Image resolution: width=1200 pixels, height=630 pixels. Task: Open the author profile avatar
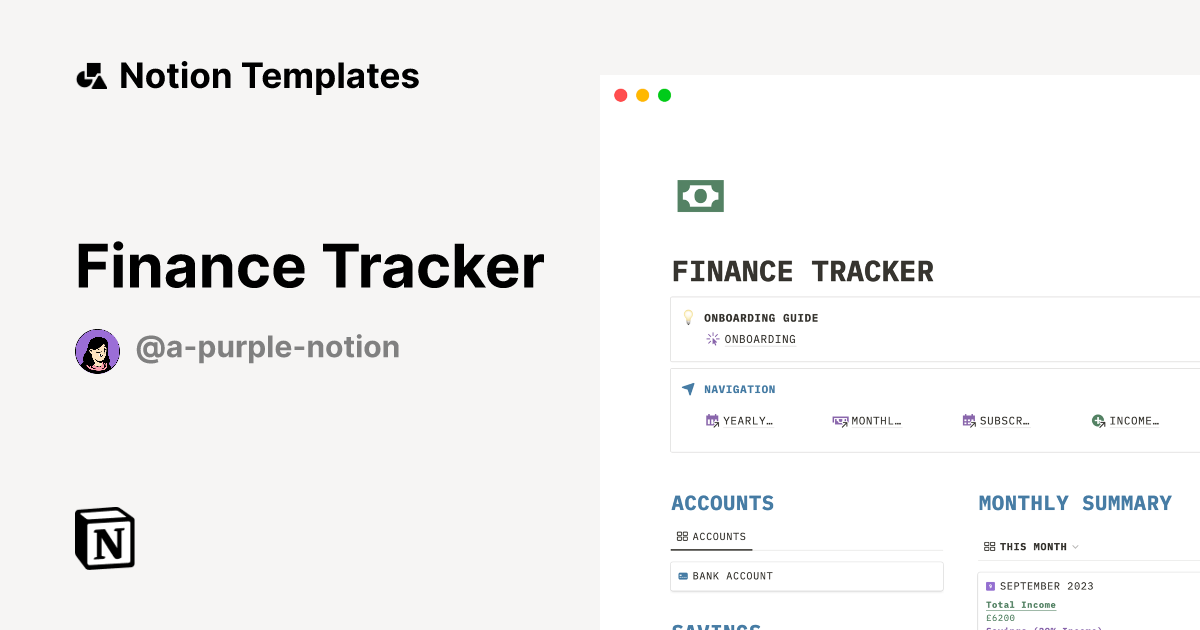pos(98,351)
